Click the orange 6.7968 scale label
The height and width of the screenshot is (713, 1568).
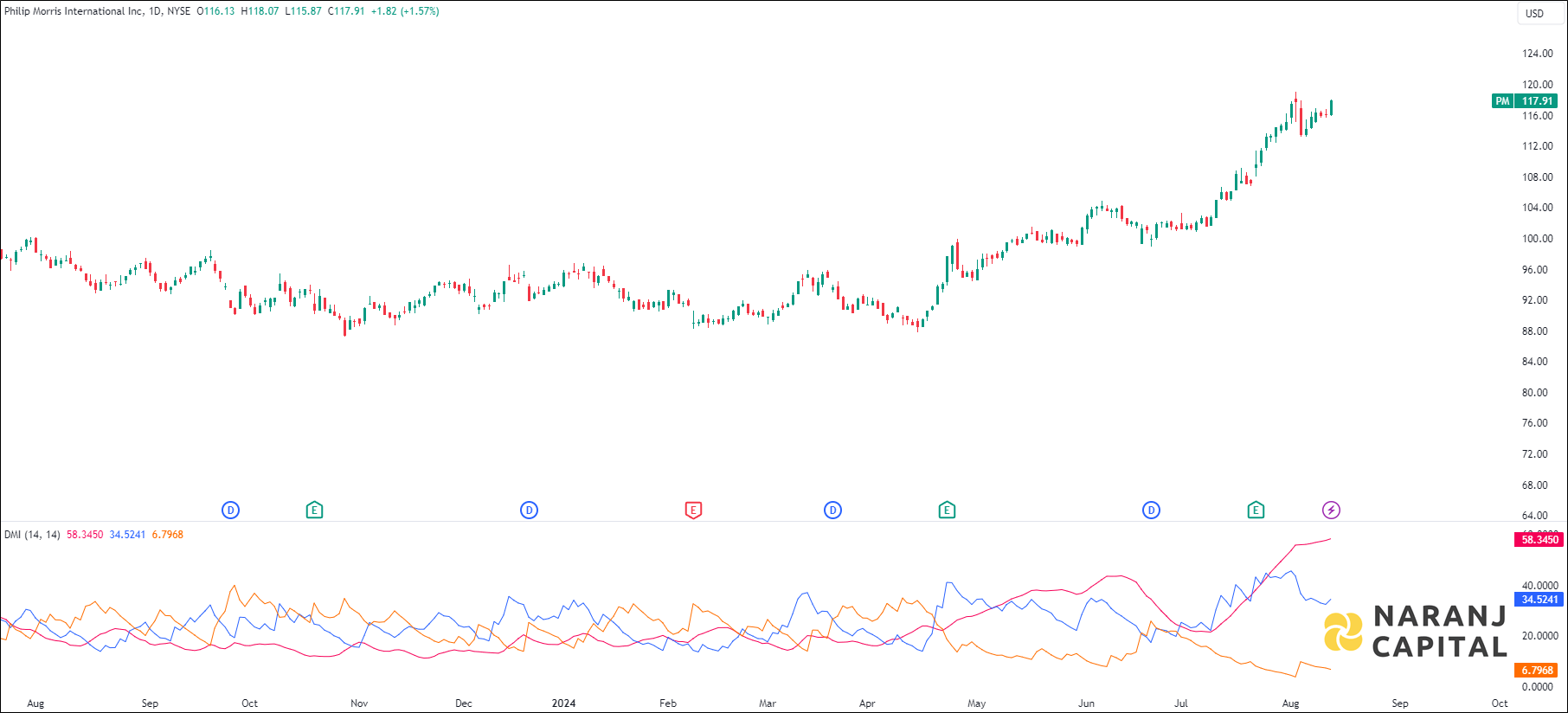click(1537, 670)
